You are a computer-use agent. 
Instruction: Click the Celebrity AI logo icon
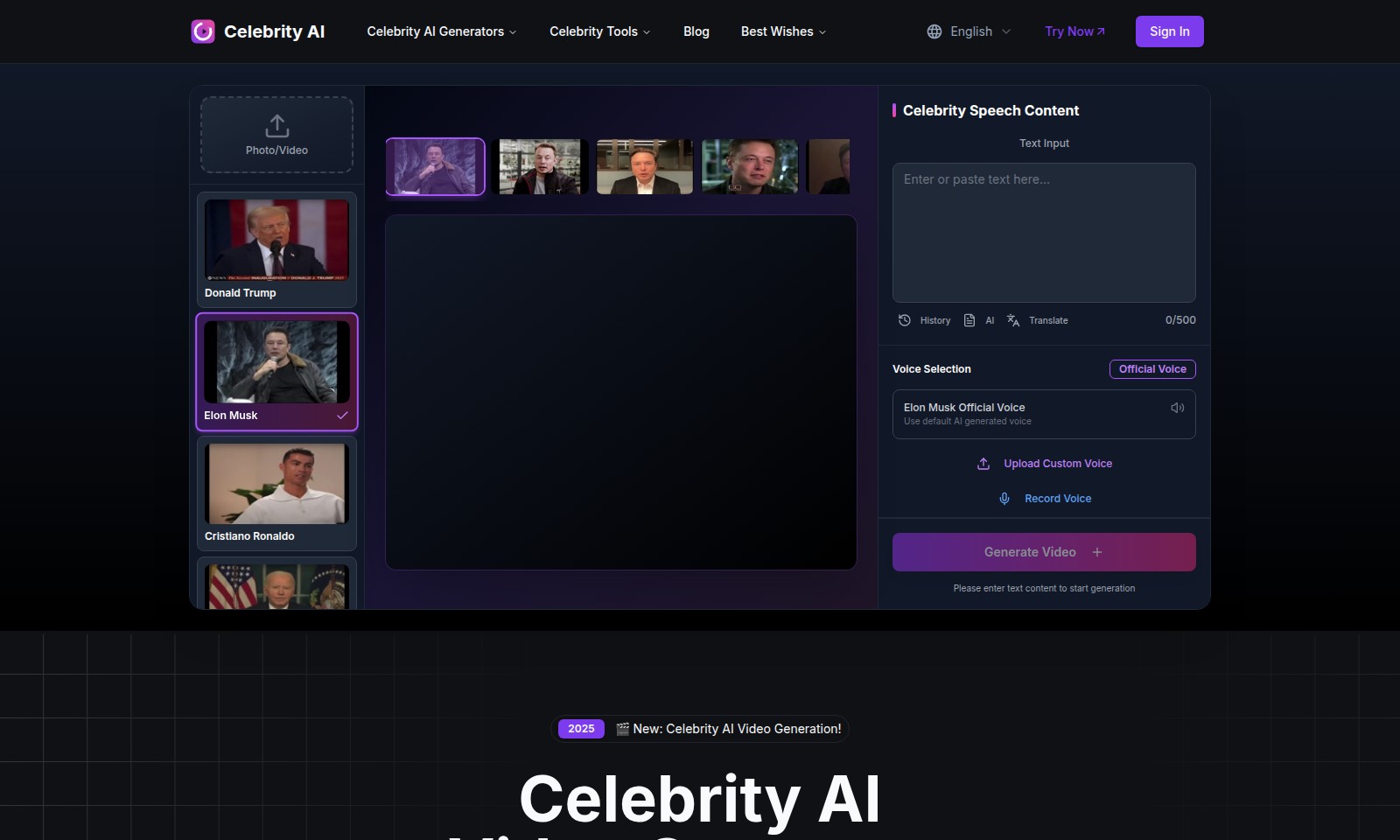coord(203,31)
